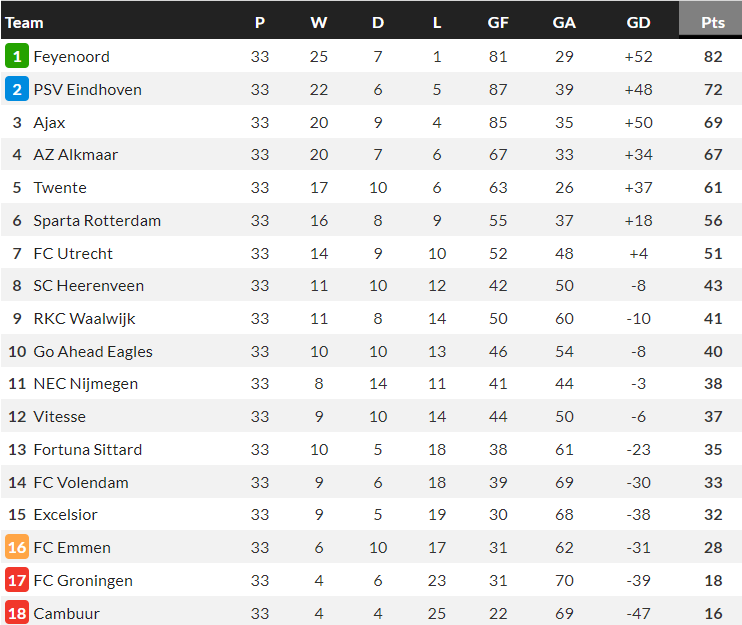This screenshot has height=625, width=742.
Task: Open the Feyenoord team link
Action: [x=71, y=57]
